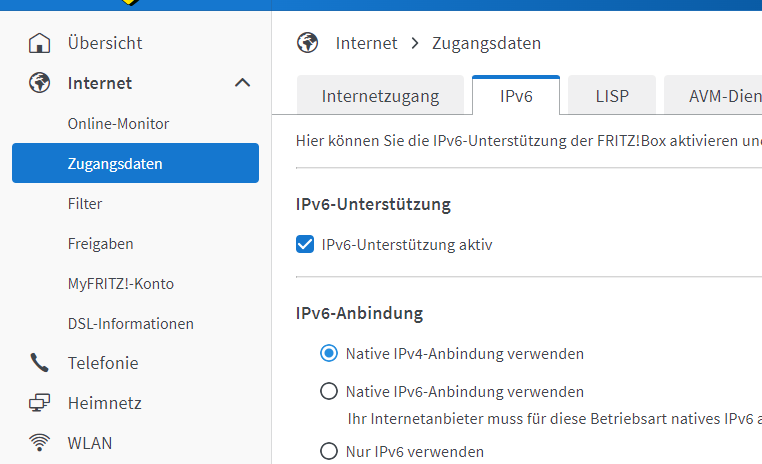Click the phone handset icon for Telefonie
The height and width of the screenshot is (464, 762).
[x=40, y=363]
